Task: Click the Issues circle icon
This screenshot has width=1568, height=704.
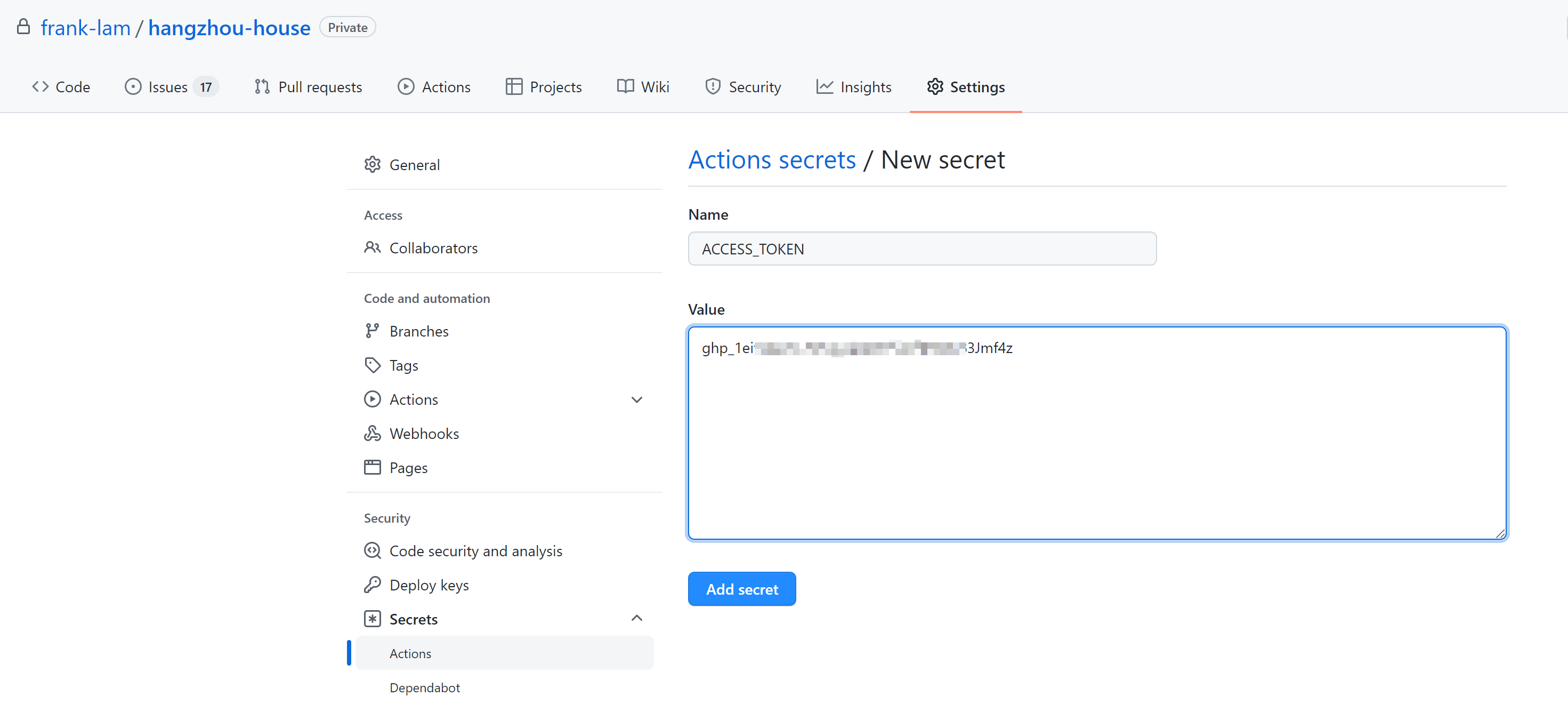Action: (x=133, y=87)
